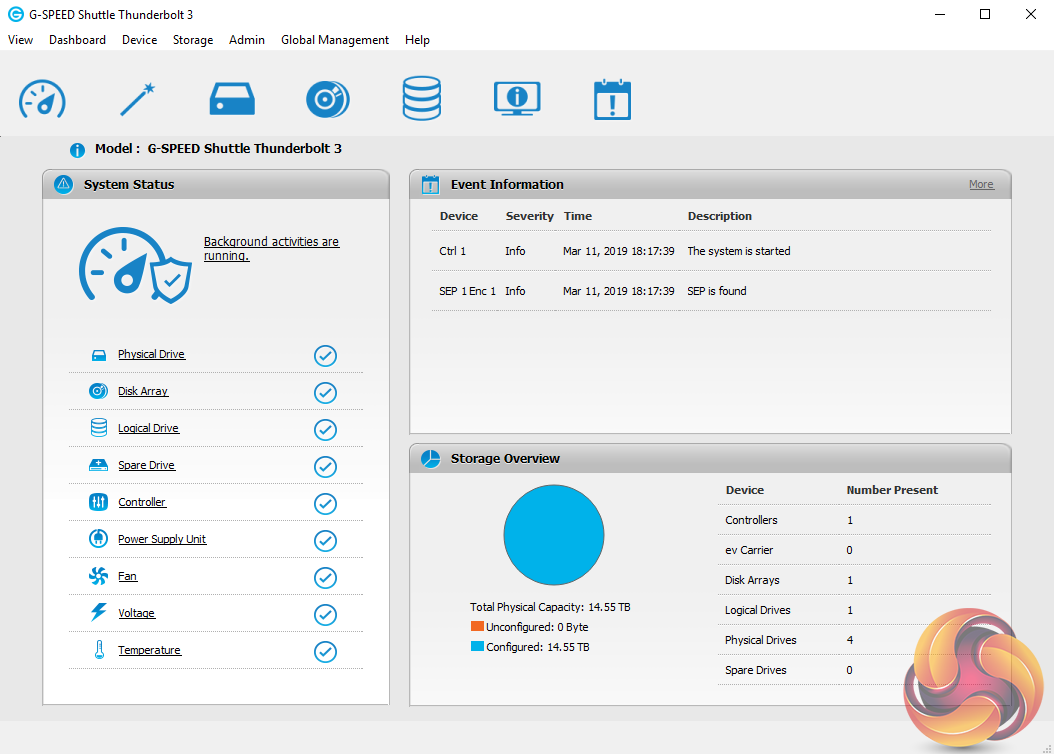
Task: Open the Logical Drive stacked-disks toolbar icon
Action: [x=421, y=99]
